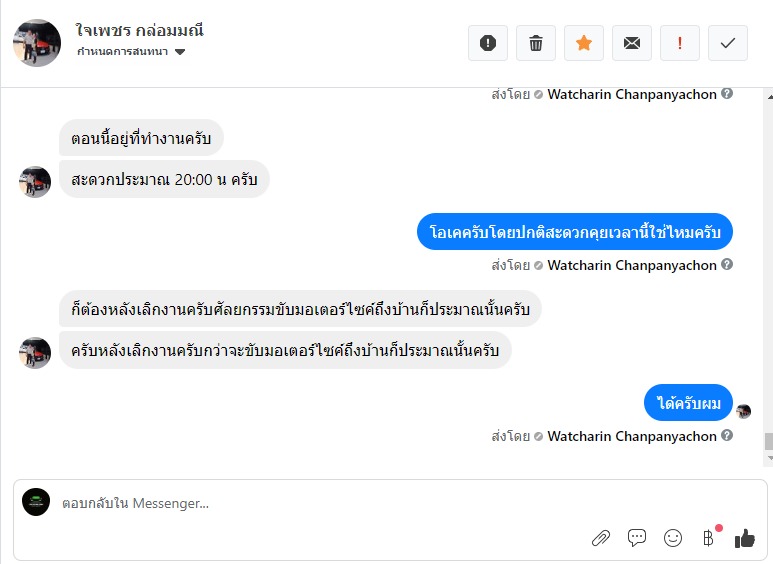Select message สะดวกประมาณ 20:00 น ครับ
This screenshot has height=564, width=773.
164,179
